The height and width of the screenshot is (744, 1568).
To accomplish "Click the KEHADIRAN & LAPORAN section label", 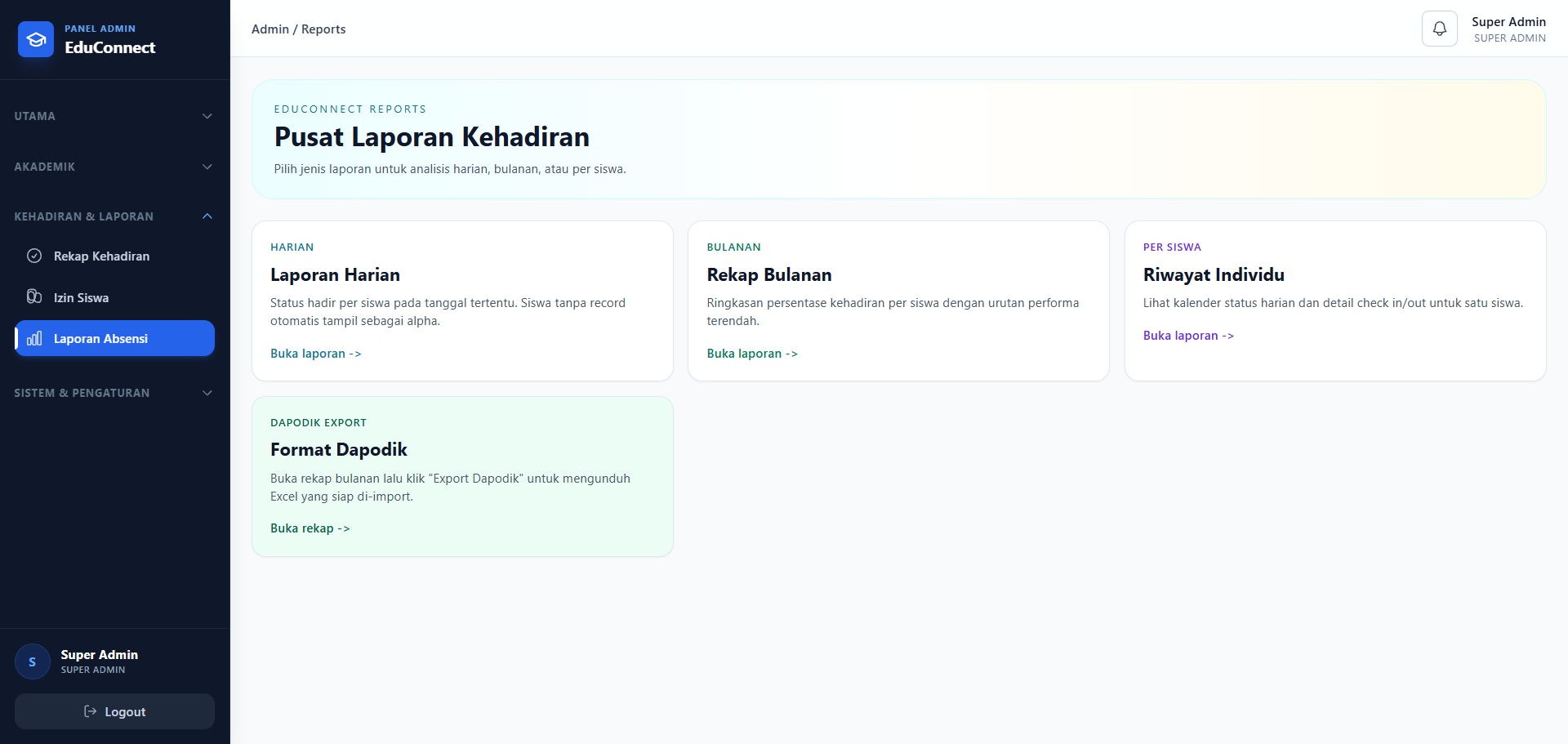I will (x=84, y=216).
